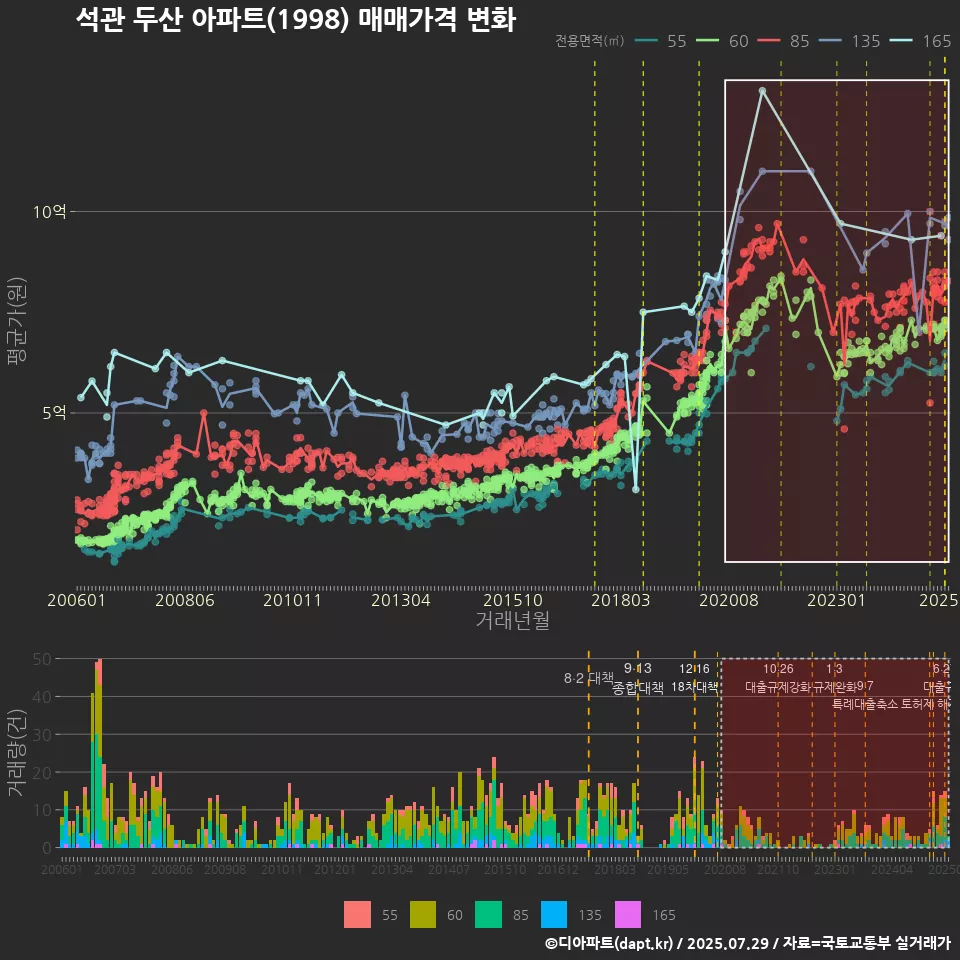Click 200806 on the price chart x-axis
The height and width of the screenshot is (960, 960).
(185, 600)
